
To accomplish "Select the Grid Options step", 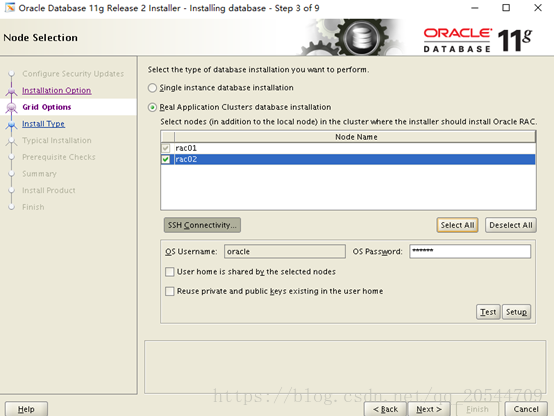I will coord(47,107).
